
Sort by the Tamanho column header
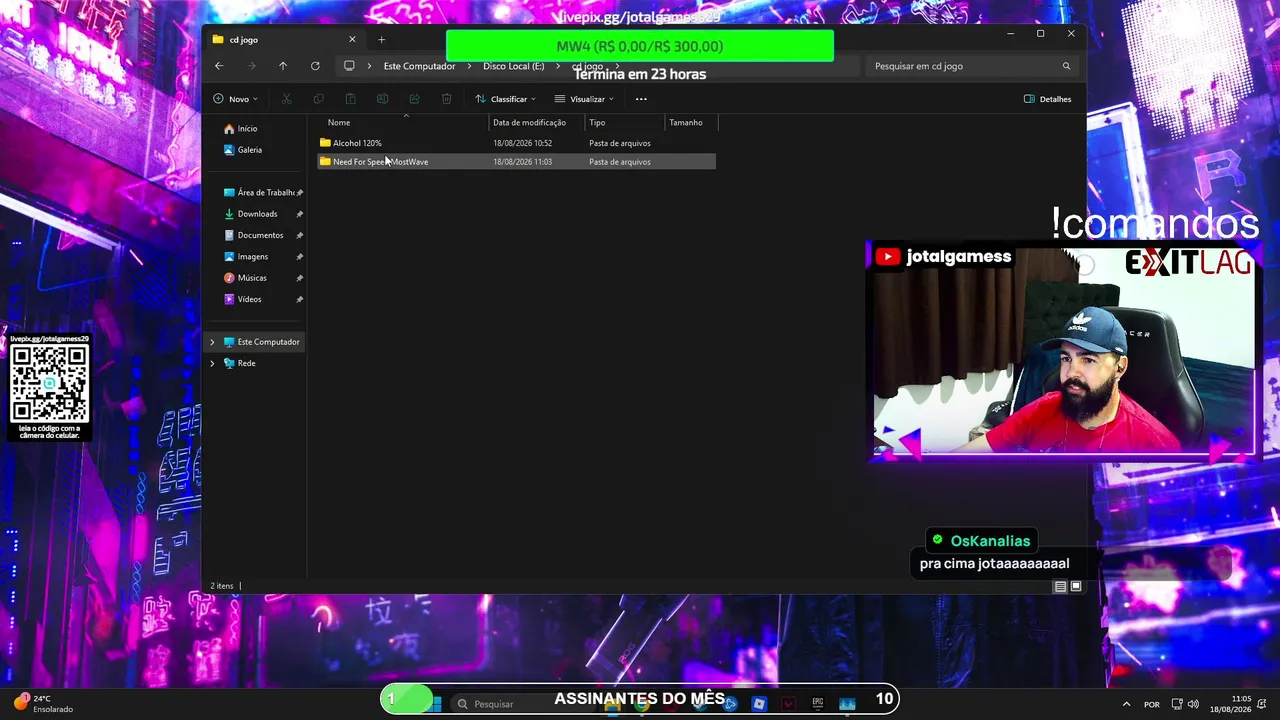point(691,122)
